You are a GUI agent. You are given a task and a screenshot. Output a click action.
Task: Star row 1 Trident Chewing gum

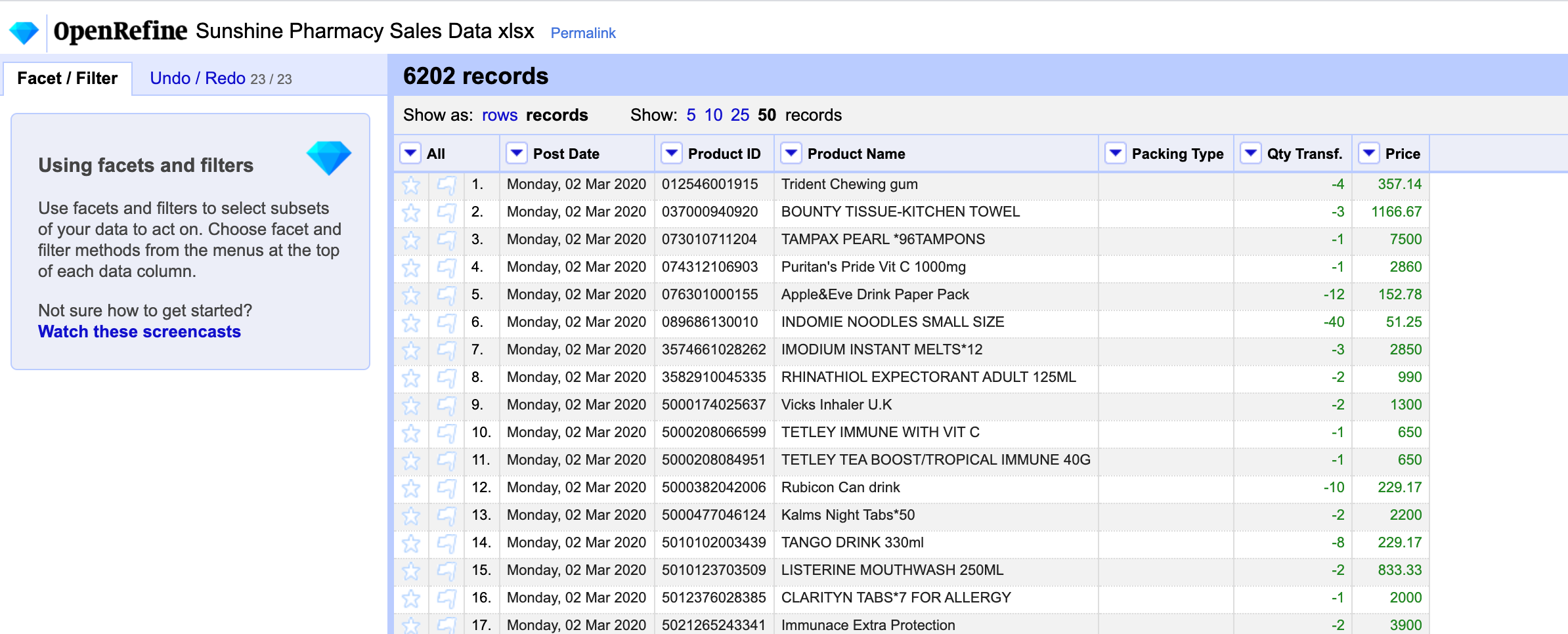[411, 186]
